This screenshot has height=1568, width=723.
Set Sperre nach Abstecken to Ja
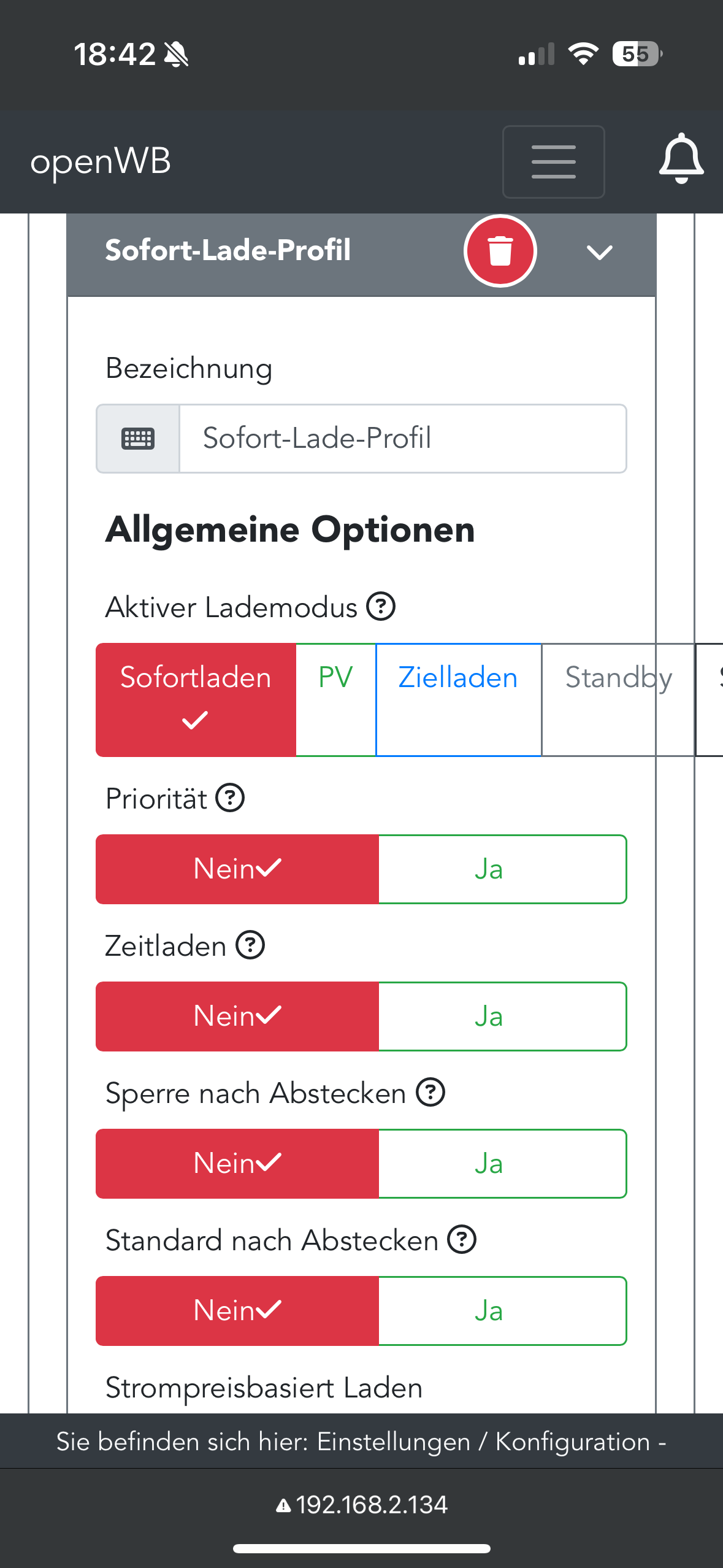(x=502, y=1164)
